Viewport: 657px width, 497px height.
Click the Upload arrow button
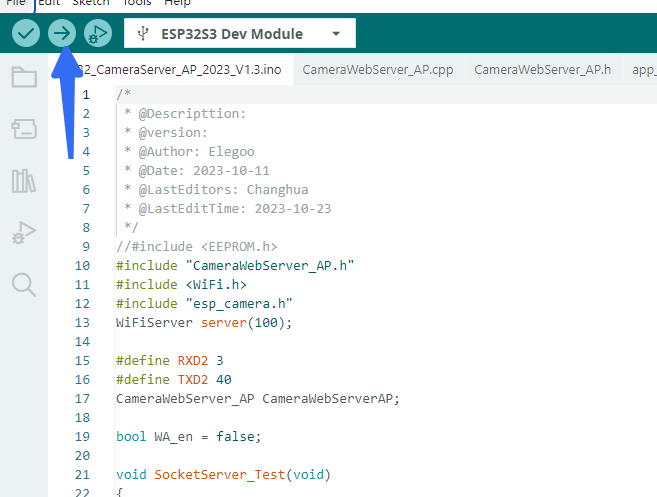pos(62,33)
